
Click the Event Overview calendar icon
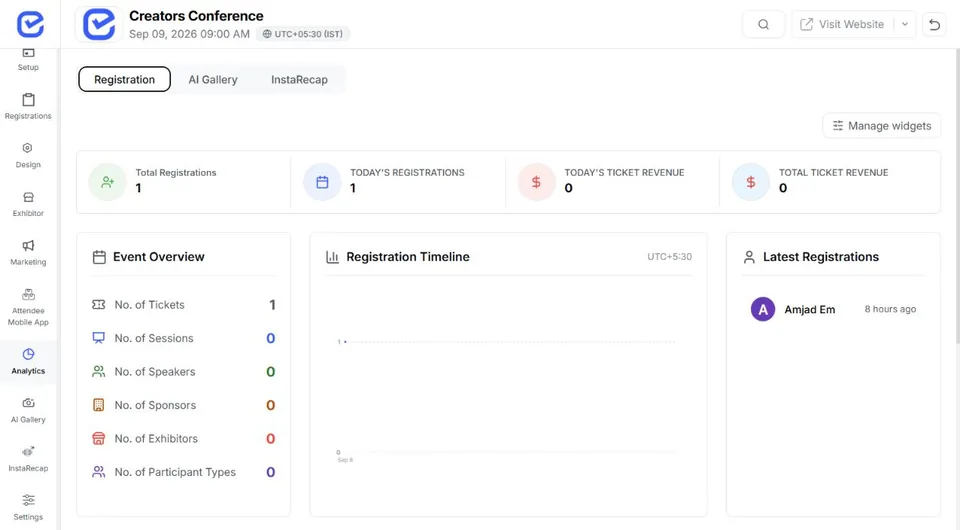pos(99,257)
